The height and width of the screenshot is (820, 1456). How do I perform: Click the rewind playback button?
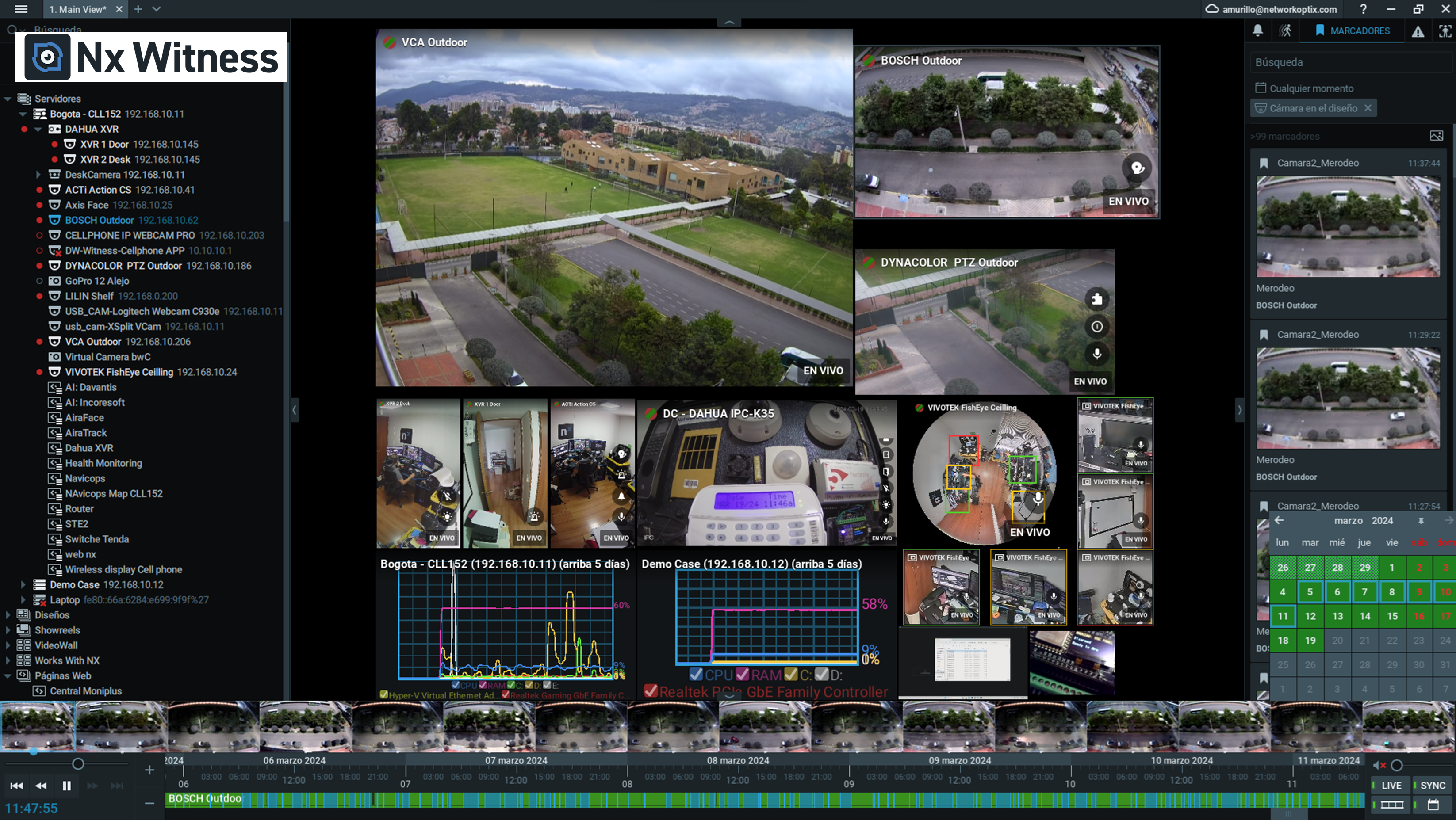41,786
